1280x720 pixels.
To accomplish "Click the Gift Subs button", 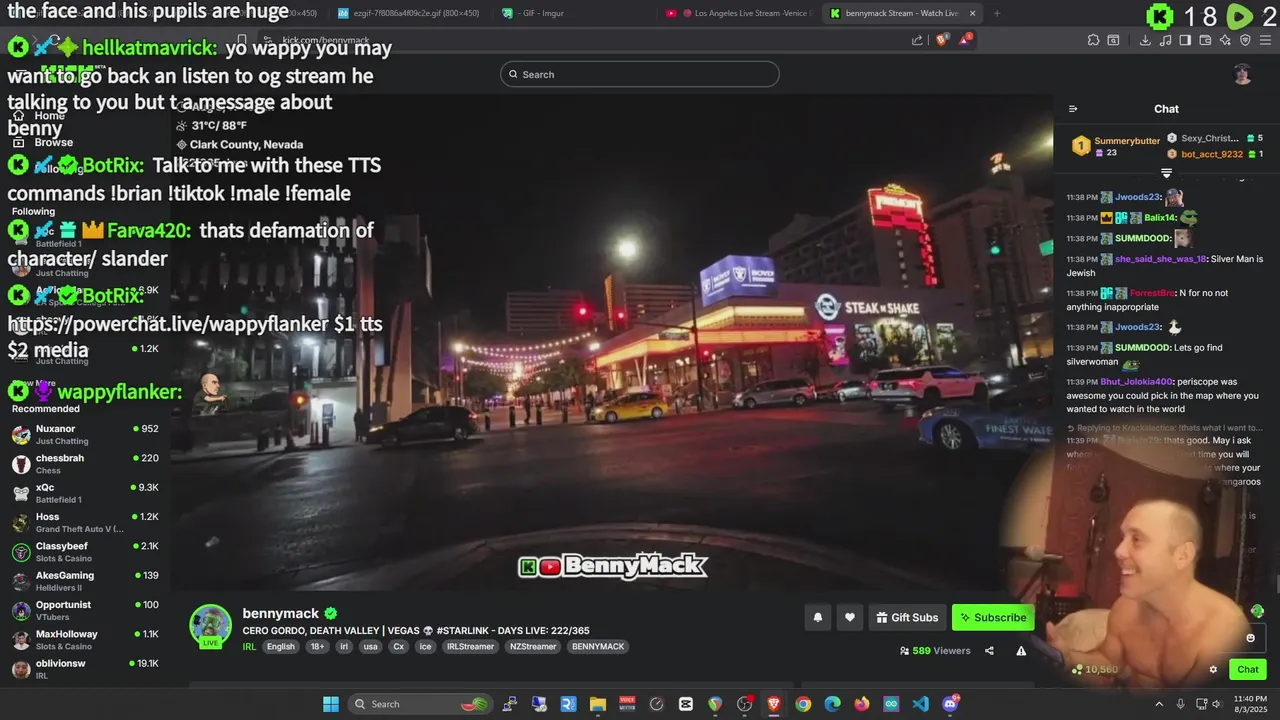I will (x=907, y=618).
